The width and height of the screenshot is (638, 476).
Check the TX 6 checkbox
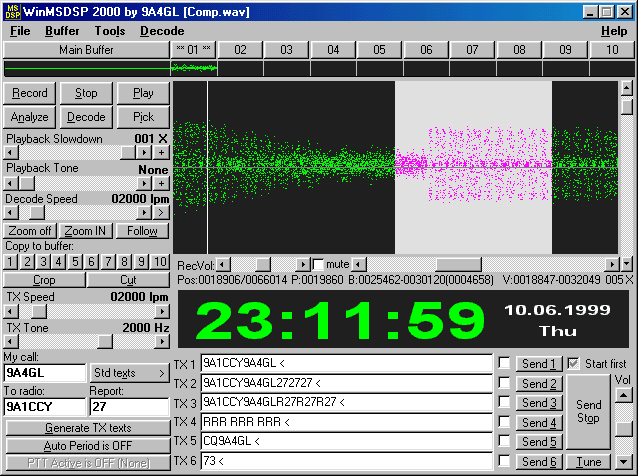click(504, 461)
